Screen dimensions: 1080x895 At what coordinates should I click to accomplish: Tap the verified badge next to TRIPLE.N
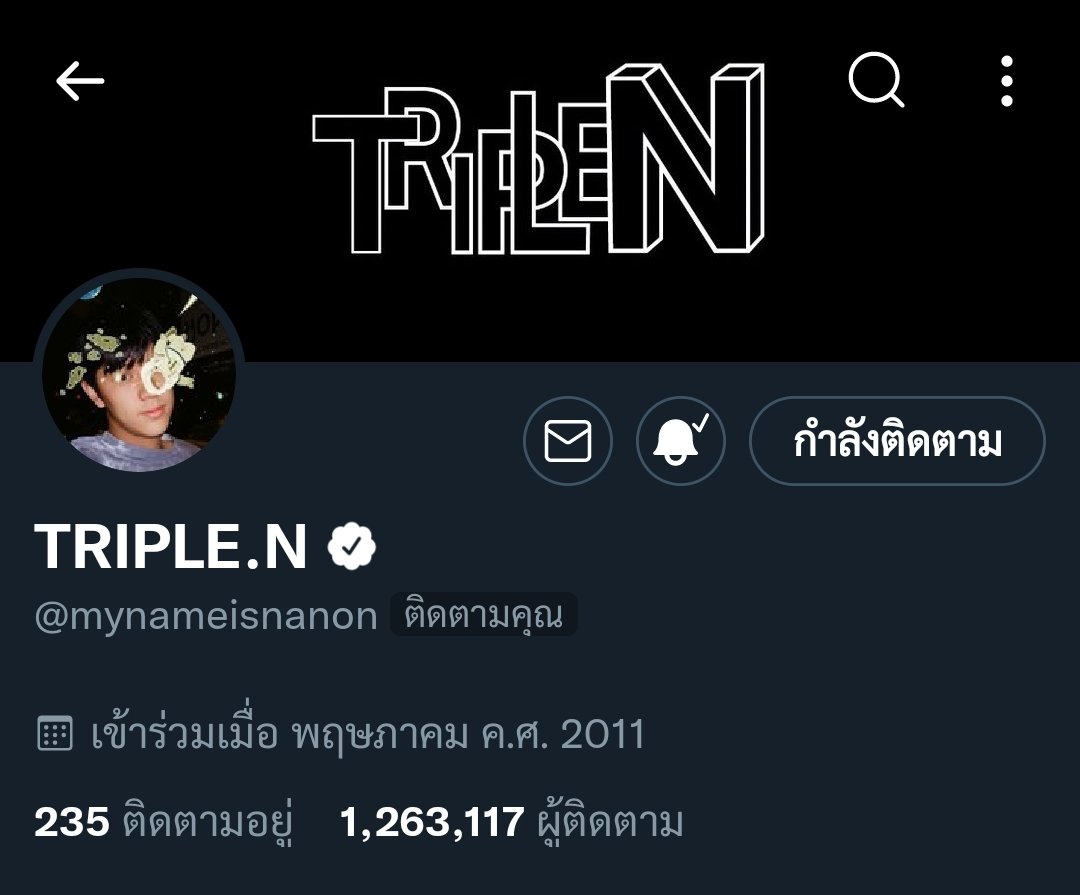[351, 546]
